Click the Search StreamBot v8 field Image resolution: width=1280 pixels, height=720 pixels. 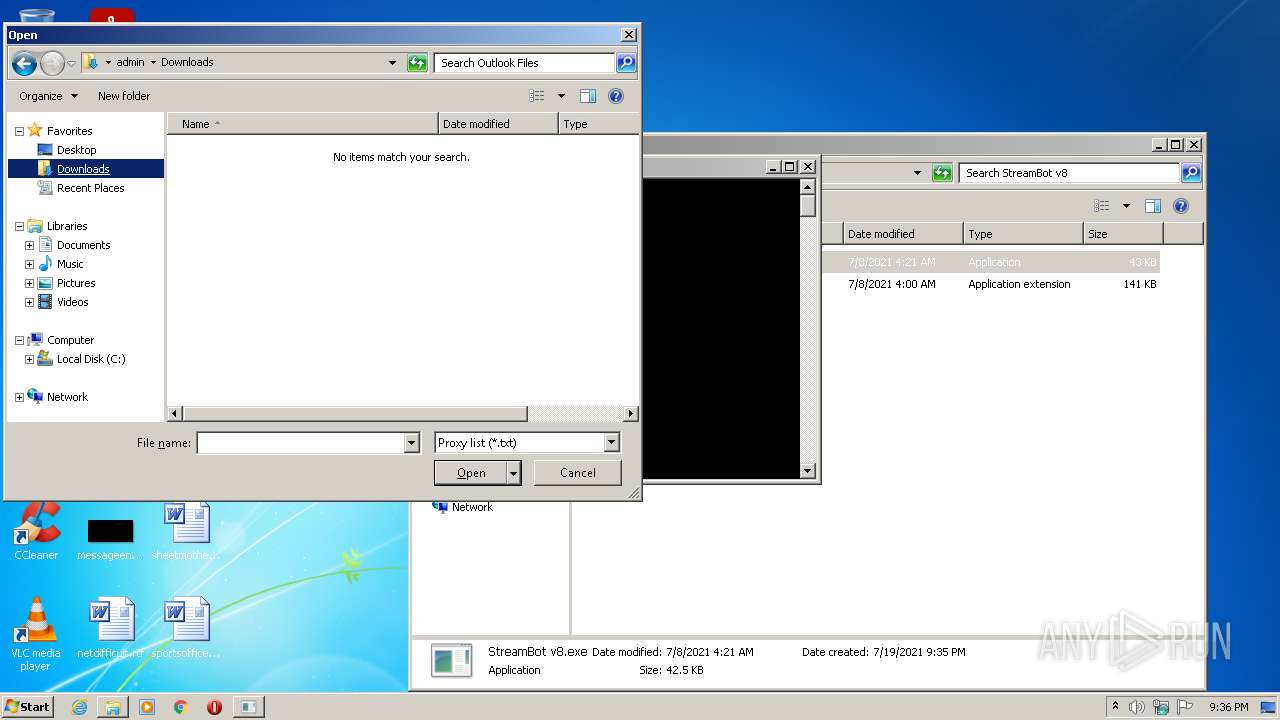pyautogui.click(x=1069, y=173)
